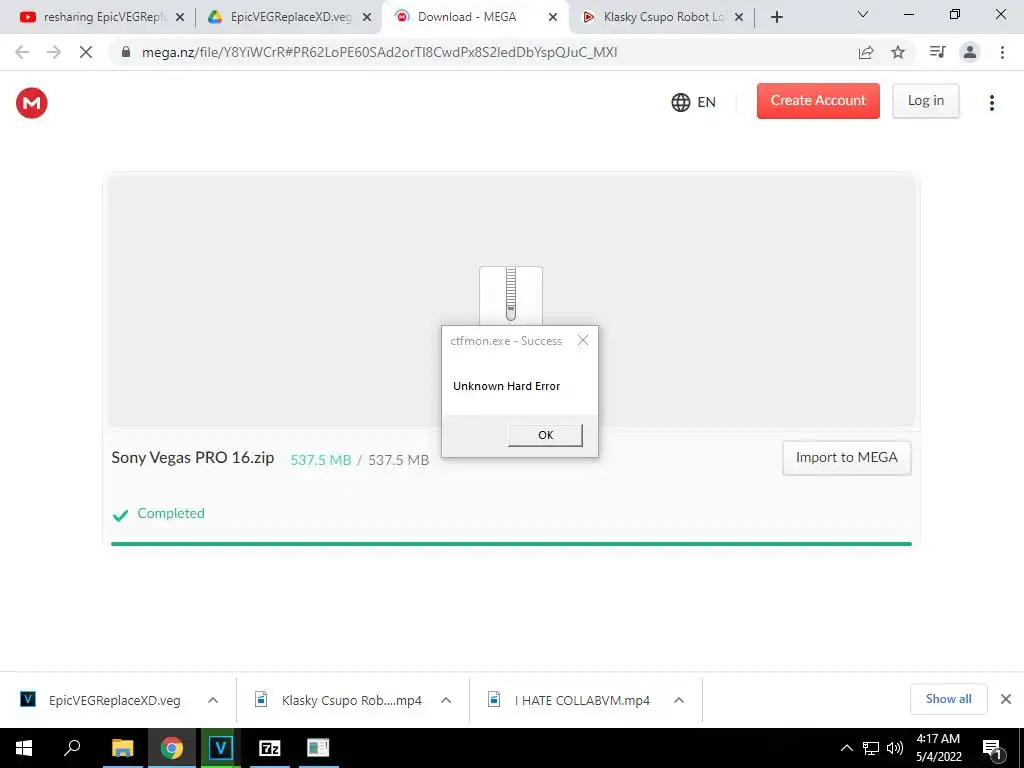Click the zip file icon preview
Image resolution: width=1024 pixels, height=768 pixels.
[x=511, y=295]
